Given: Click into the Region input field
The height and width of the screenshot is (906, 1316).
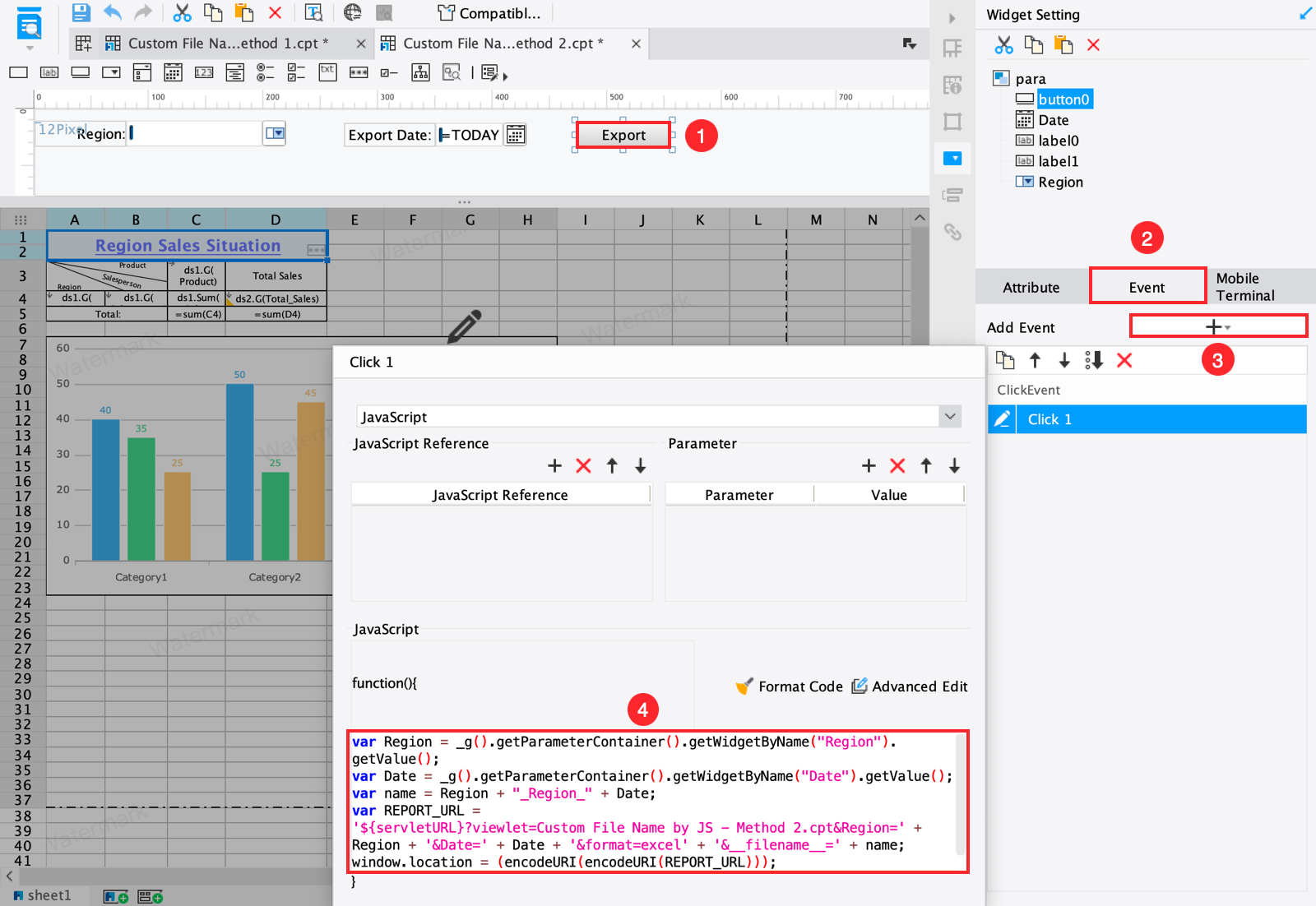Looking at the screenshot, I should [194, 133].
